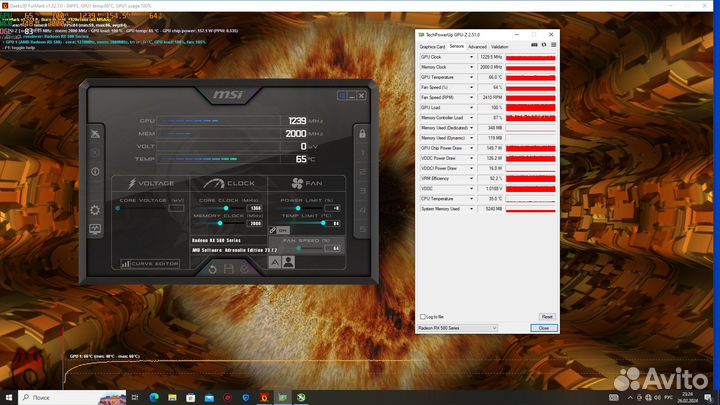Open the hardware monitor icon in Afterburner

click(x=95, y=229)
